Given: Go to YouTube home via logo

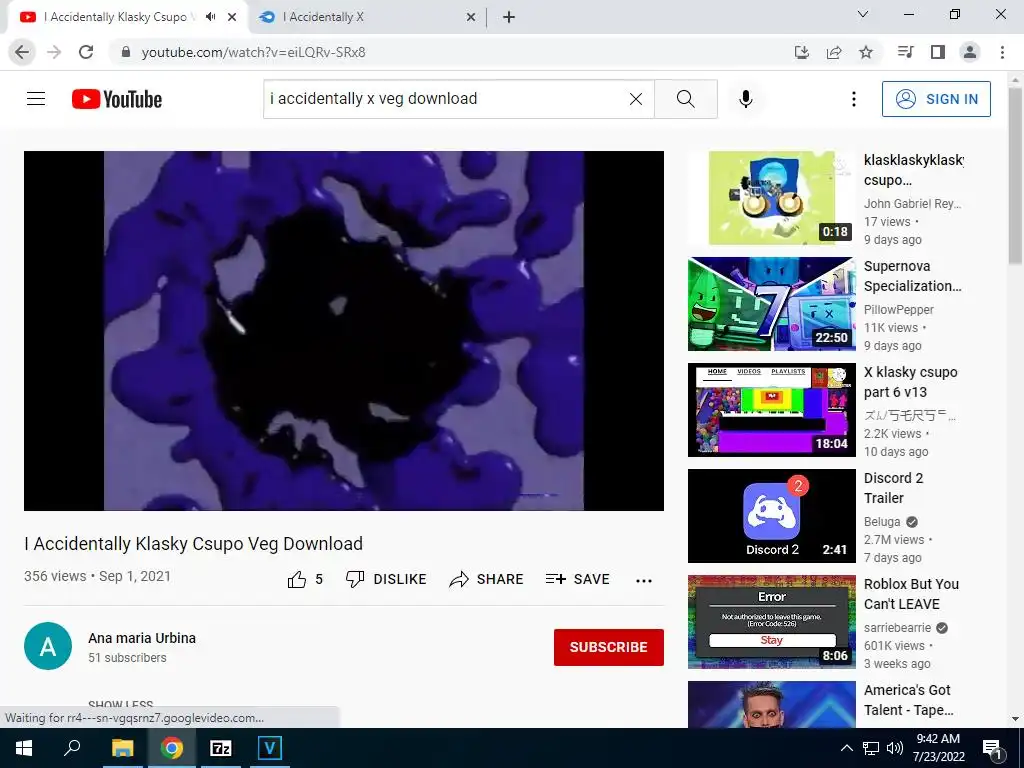Looking at the screenshot, I should 117,99.
